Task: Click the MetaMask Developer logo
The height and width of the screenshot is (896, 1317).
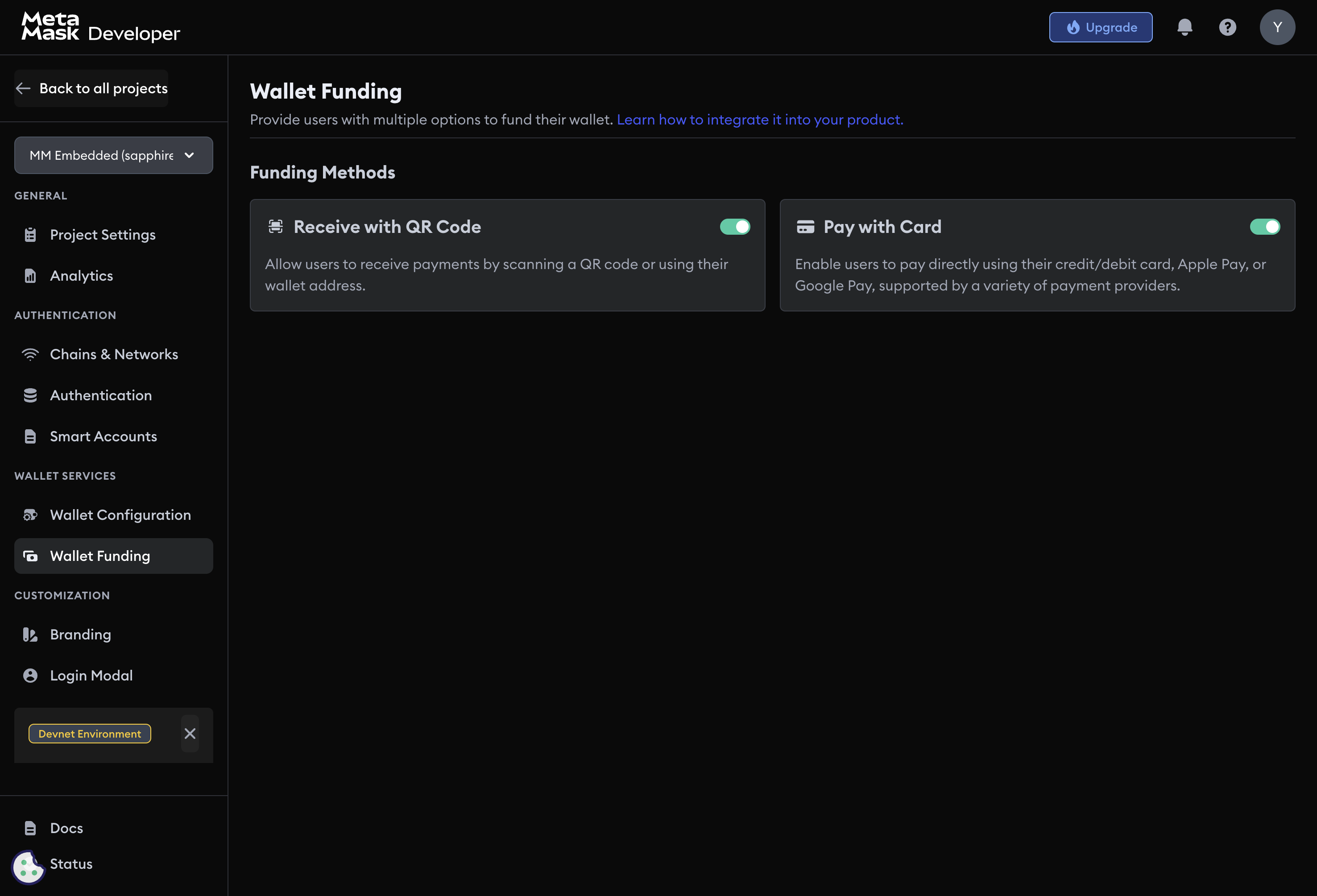Action: (101, 27)
